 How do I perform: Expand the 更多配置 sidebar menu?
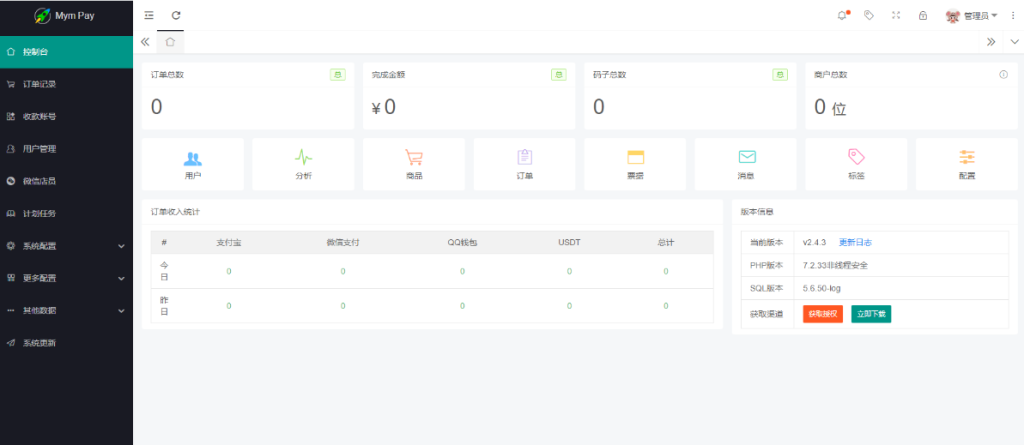(66, 278)
